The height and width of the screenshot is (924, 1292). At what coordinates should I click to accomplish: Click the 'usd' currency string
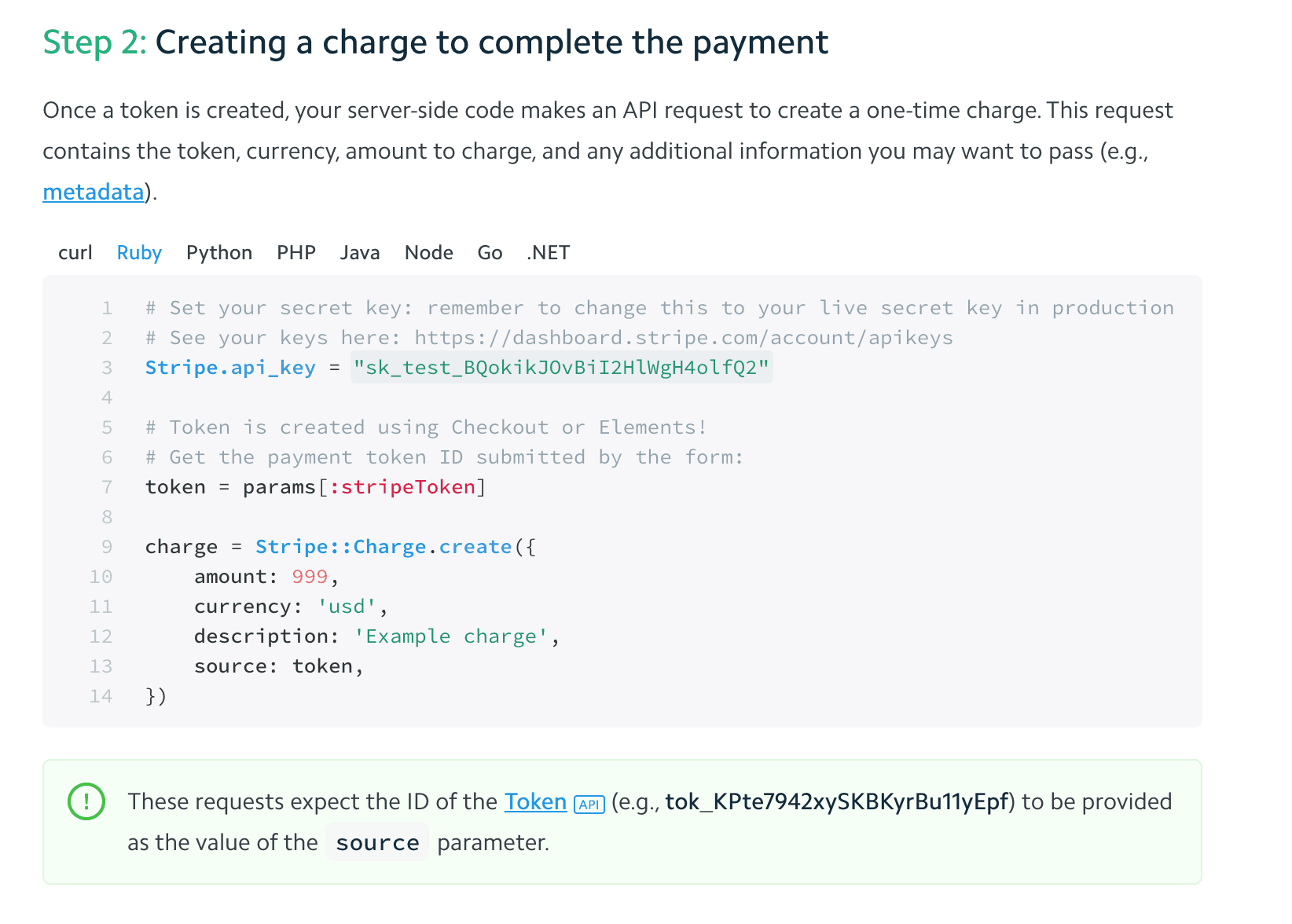coord(347,607)
